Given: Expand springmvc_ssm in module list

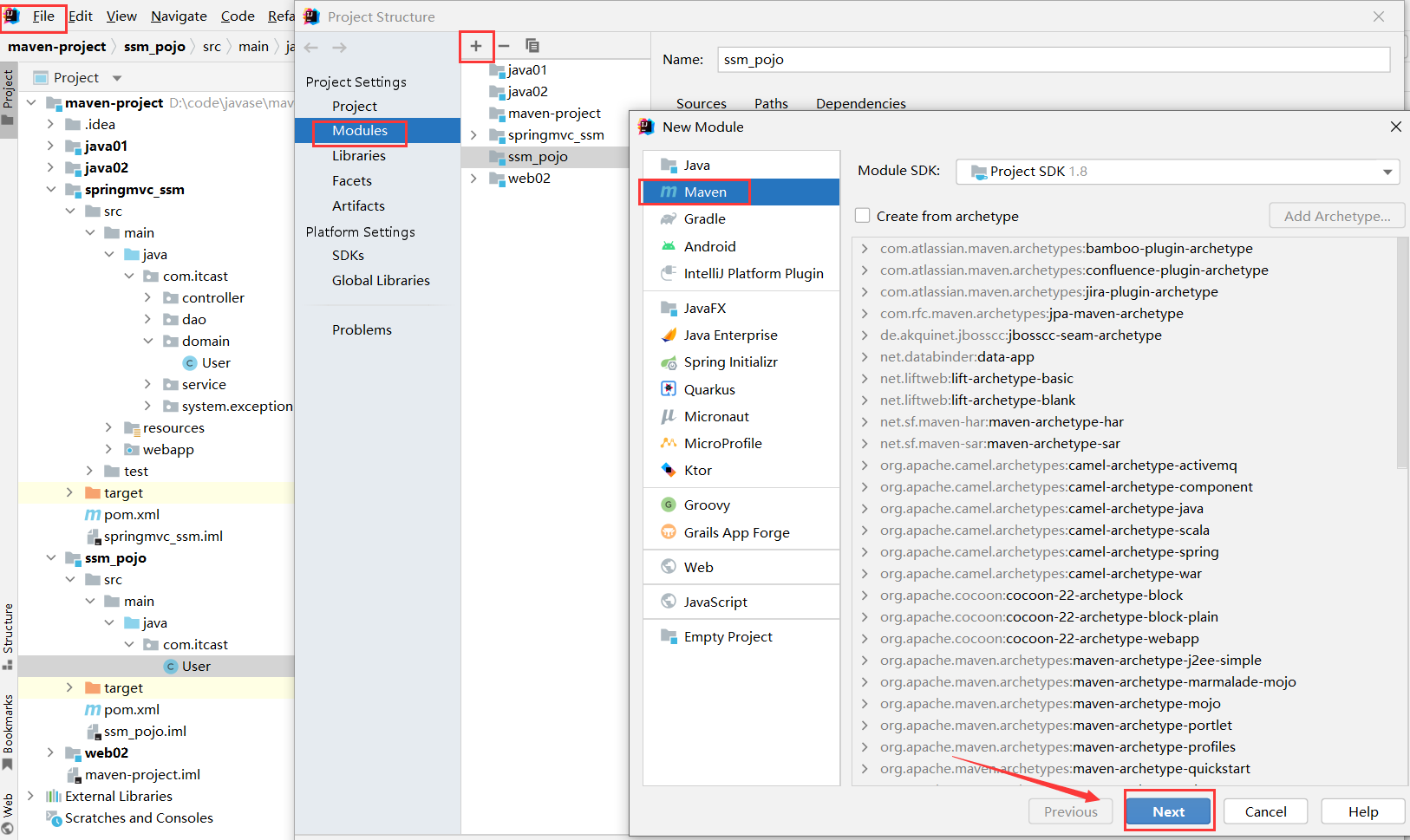Looking at the screenshot, I should [x=473, y=135].
